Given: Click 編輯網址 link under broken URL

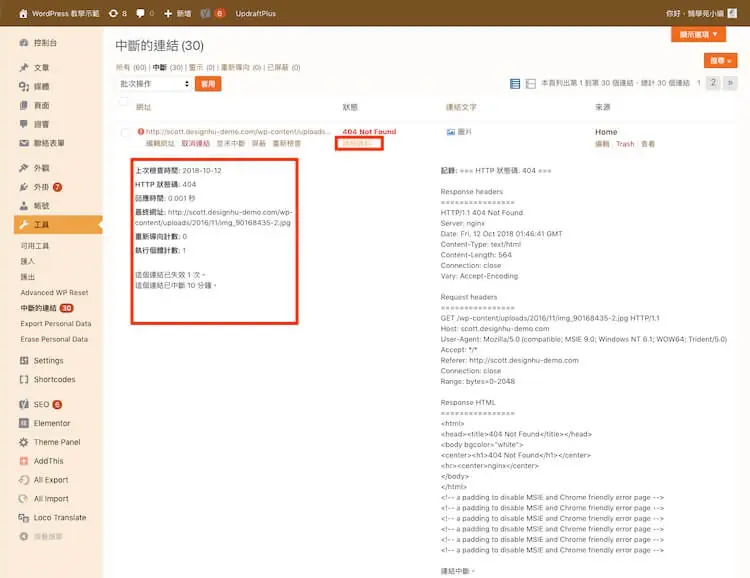Looking at the screenshot, I should coord(160,144).
